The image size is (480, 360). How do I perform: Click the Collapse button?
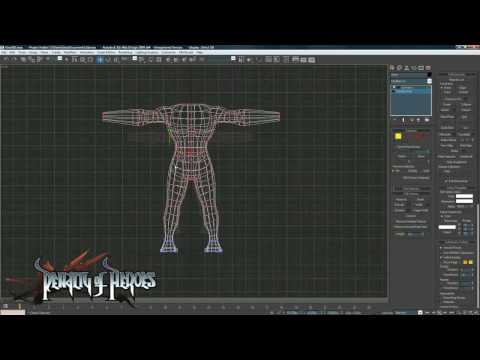coord(465,105)
